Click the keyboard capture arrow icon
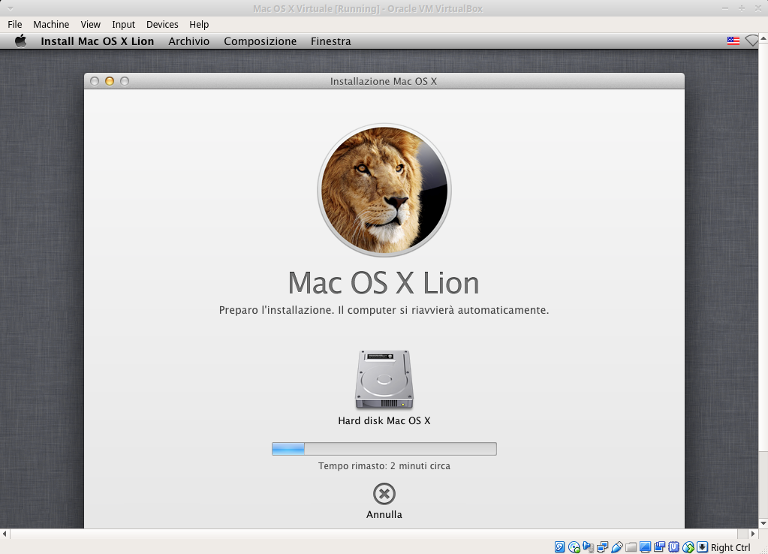The height and width of the screenshot is (554, 768). click(x=702, y=547)
